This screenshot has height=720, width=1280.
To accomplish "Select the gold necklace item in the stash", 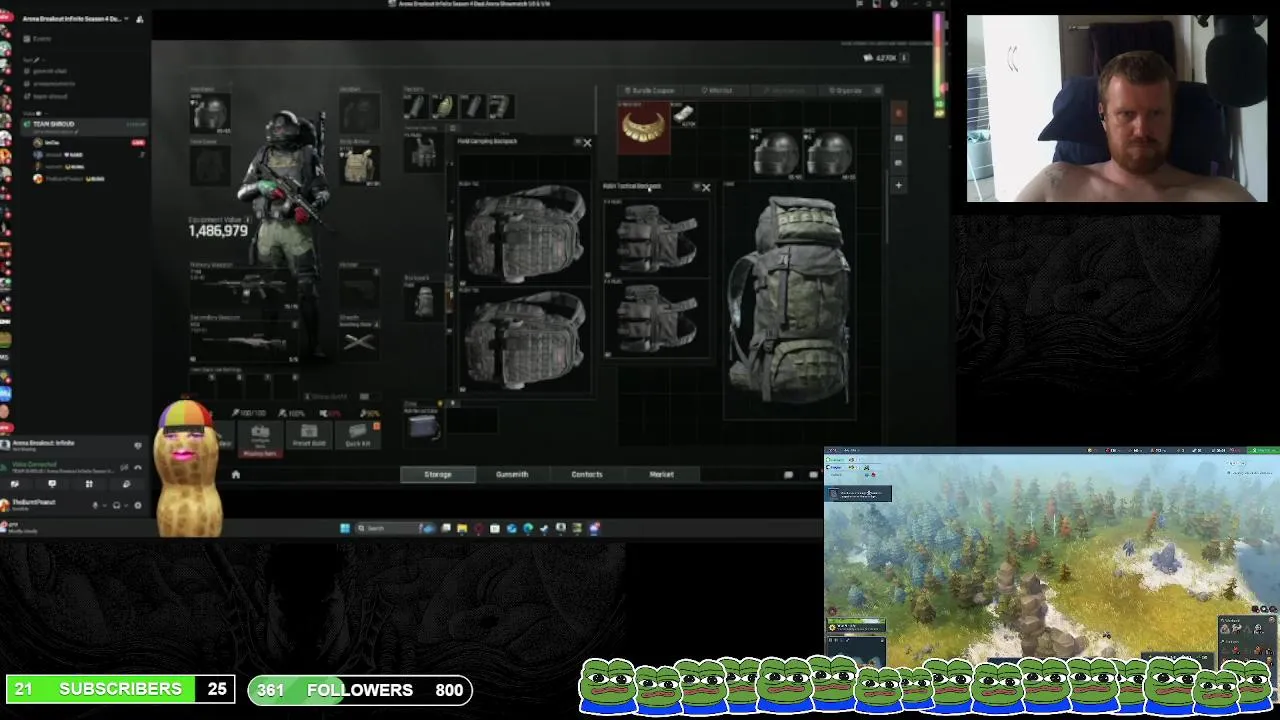I will click(643, 128).
